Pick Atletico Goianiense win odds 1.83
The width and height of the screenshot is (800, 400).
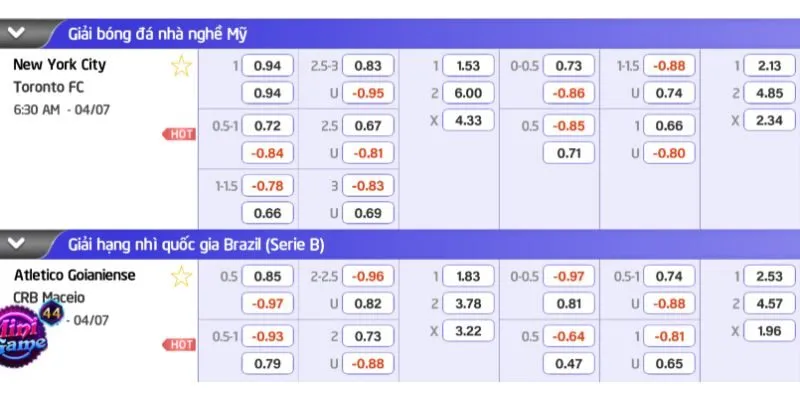(x=468, y=276)
